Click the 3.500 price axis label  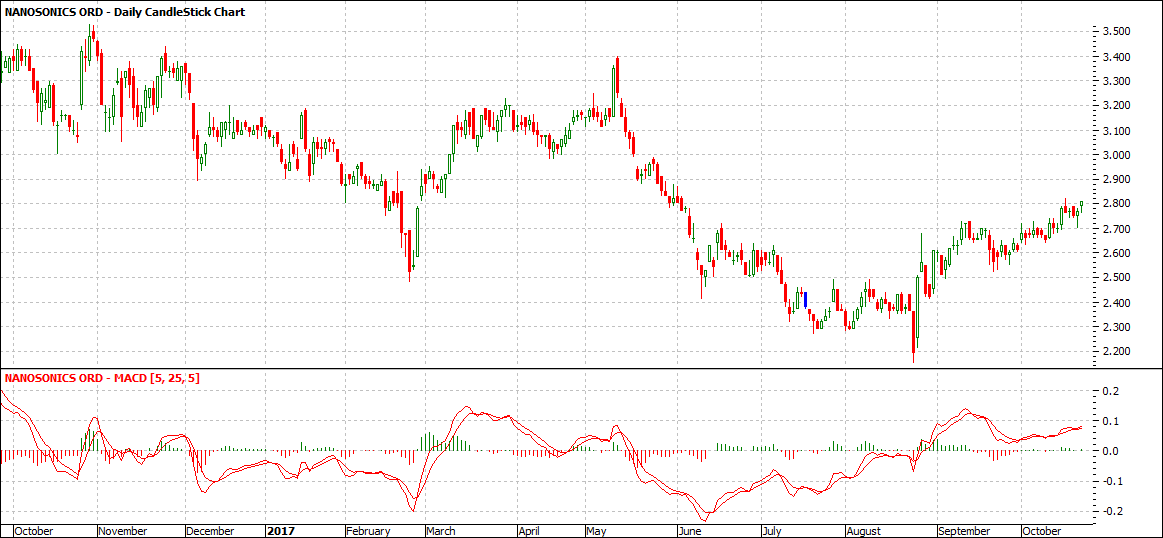tap(1116, 31)
